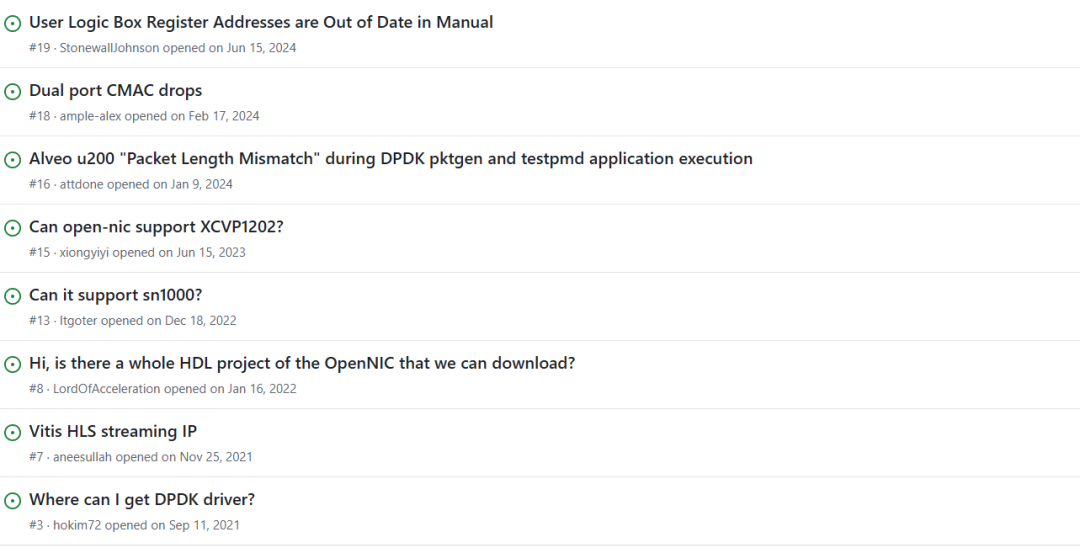The height and width of the screenshot is (548, 1080).
Task: Open the whole HDL project download issue
Action: 302,363
